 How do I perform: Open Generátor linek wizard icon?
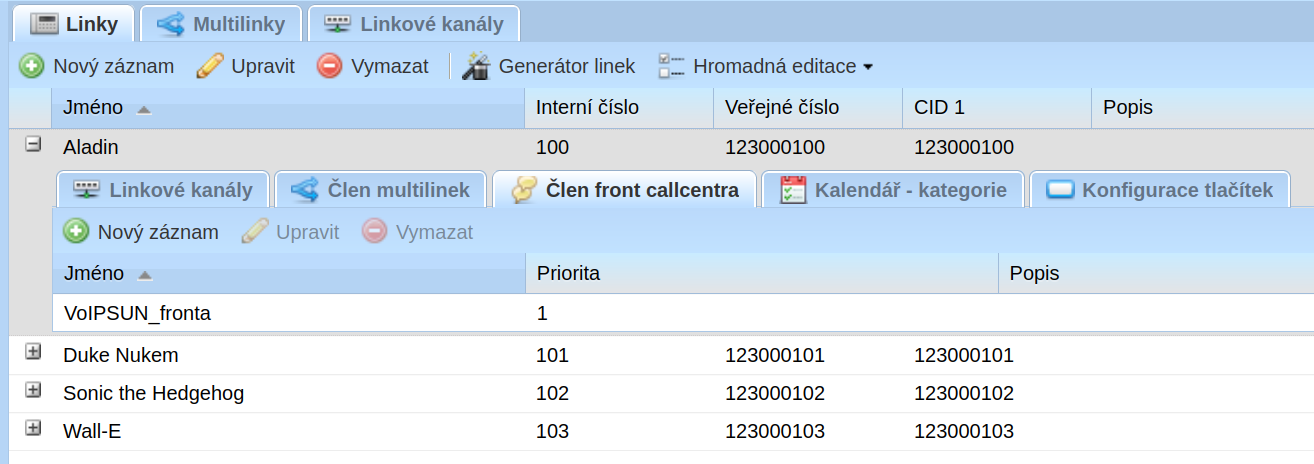tap(476, 66)
